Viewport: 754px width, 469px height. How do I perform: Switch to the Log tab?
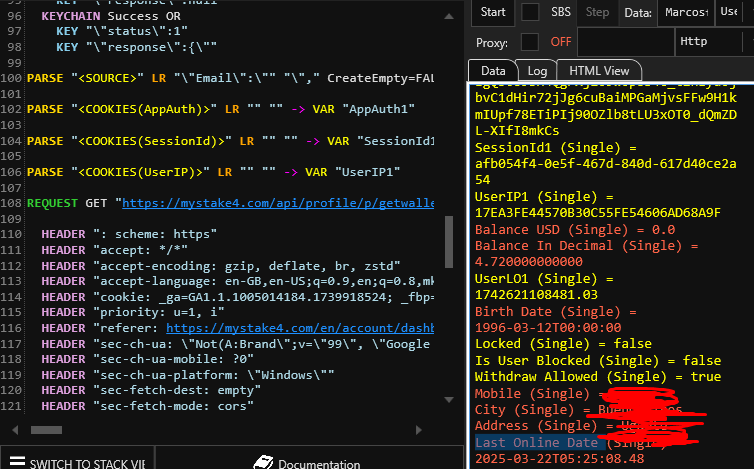(x=537, y=71)
